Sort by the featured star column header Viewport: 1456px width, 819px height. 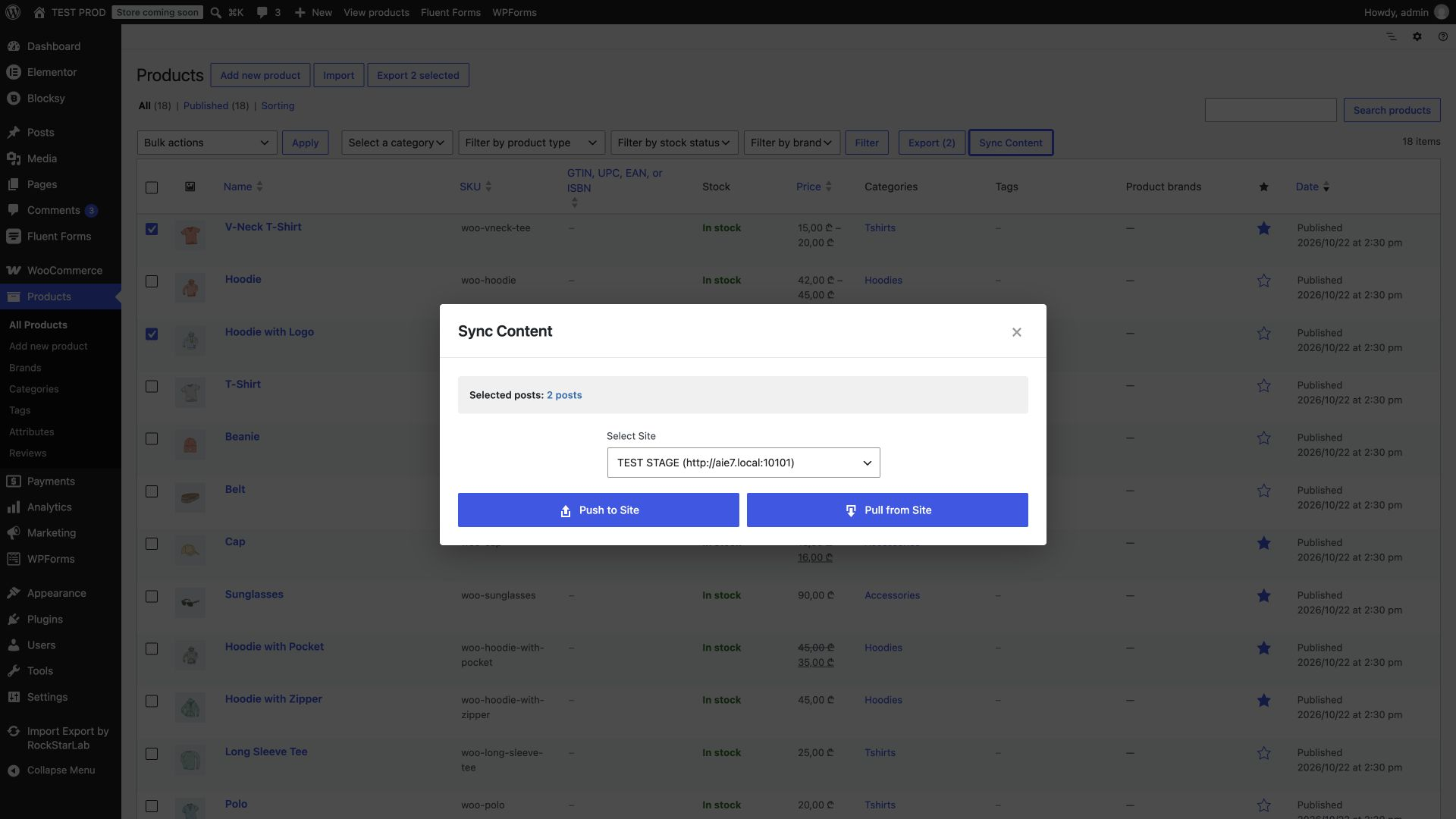coord(1263,187)
